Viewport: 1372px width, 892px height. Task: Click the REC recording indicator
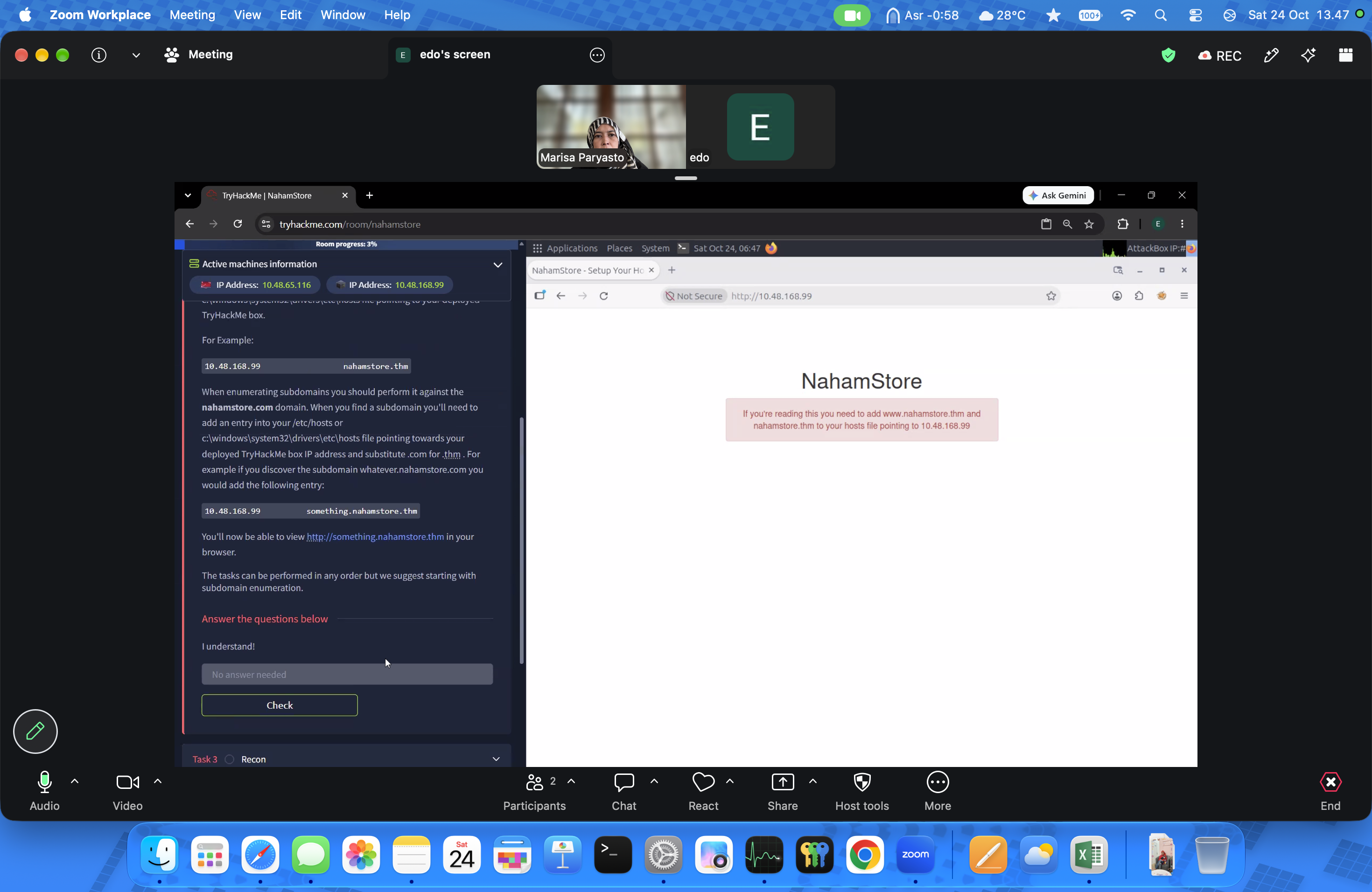(x=1219, y=56)
